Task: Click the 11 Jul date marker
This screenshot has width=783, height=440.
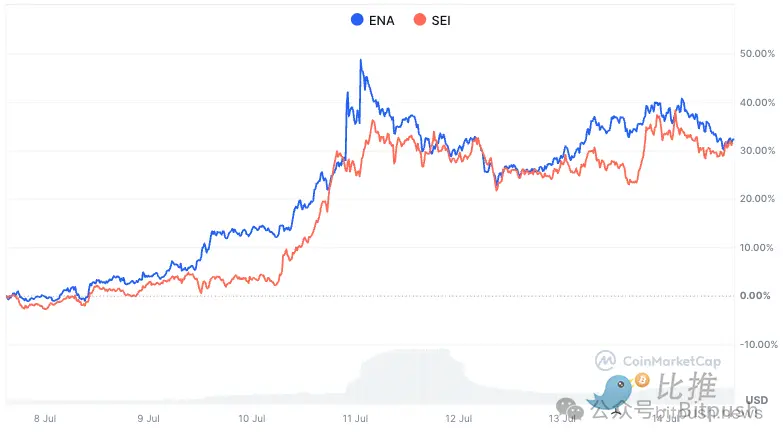Action: click(x=356, y=419)
